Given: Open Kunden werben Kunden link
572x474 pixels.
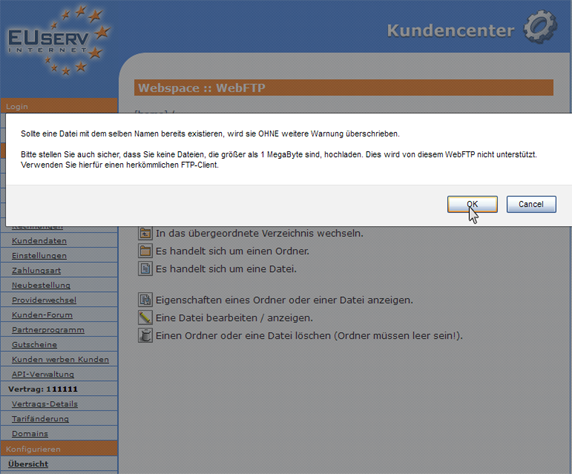Looking at the screenshot, I should pos(60,359).
